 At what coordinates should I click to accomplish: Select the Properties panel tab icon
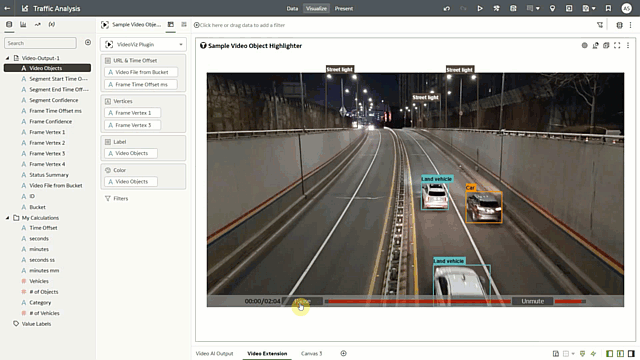pyautogui.click(x=184, y=24)
